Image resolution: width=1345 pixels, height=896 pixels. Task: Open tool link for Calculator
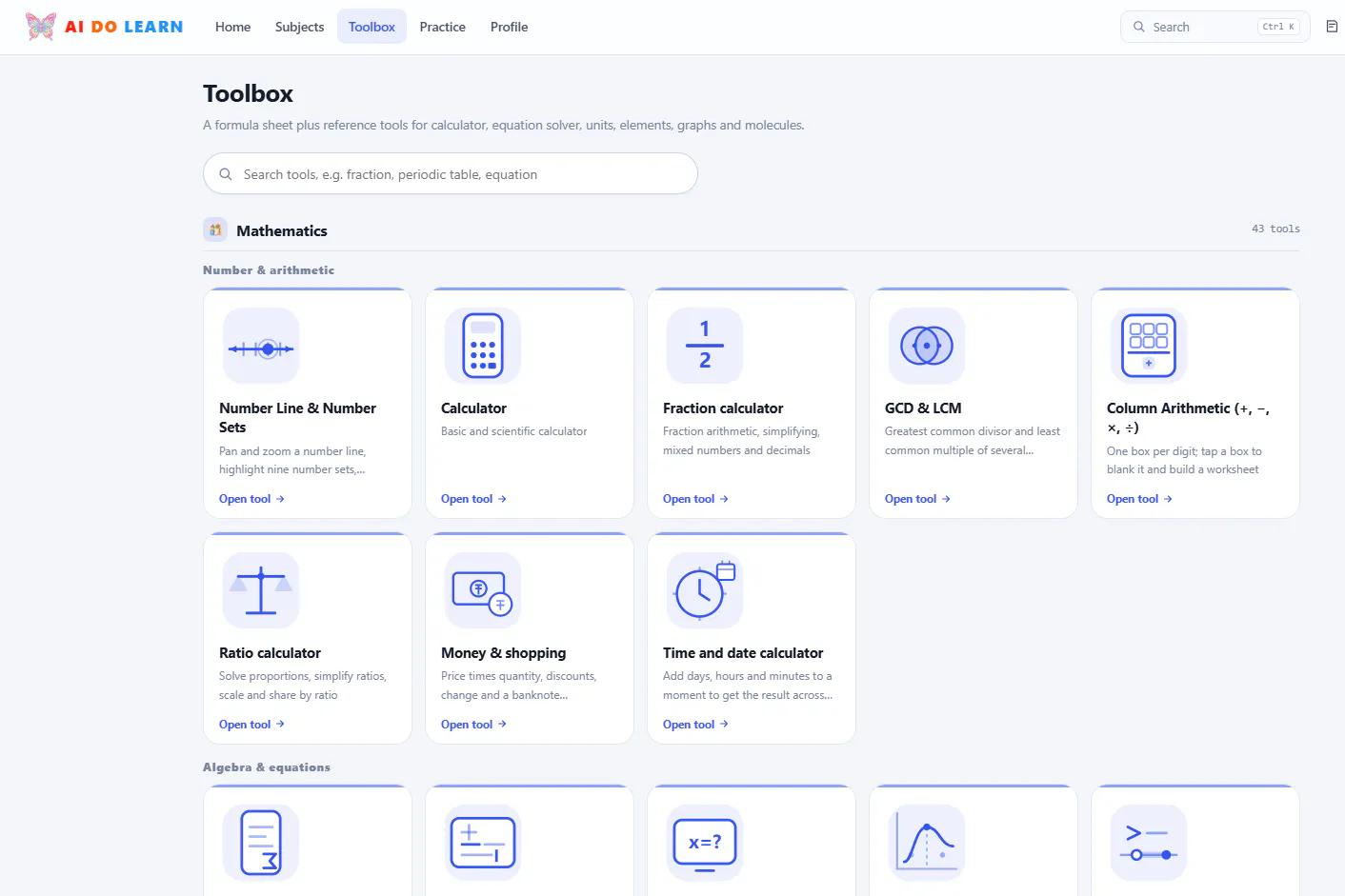click(473, 499)
